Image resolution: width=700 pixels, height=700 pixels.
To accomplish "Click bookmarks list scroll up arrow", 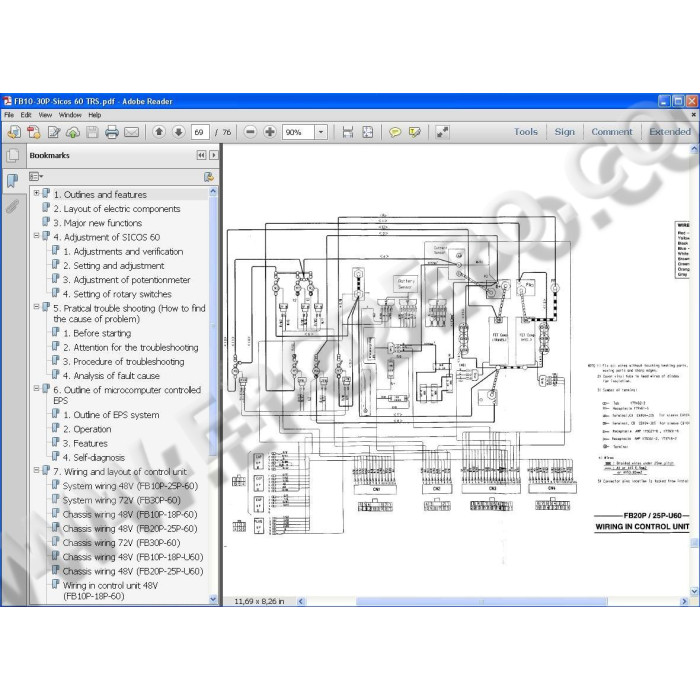I will point(213,192).
